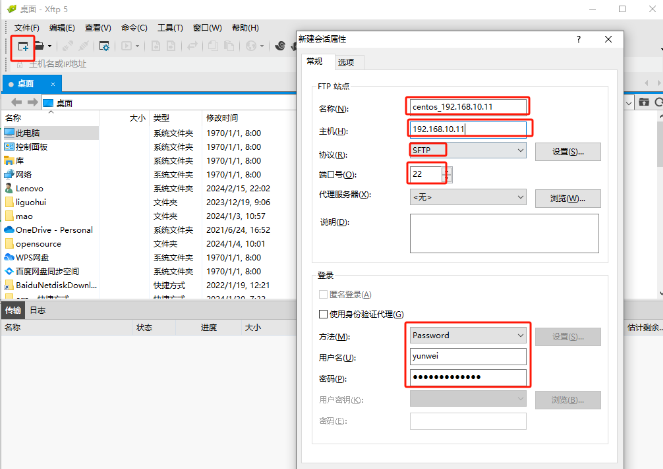Click the protocol 设置(S) button
This screenshot has height=469, width=663.
(x=567, y=151)
